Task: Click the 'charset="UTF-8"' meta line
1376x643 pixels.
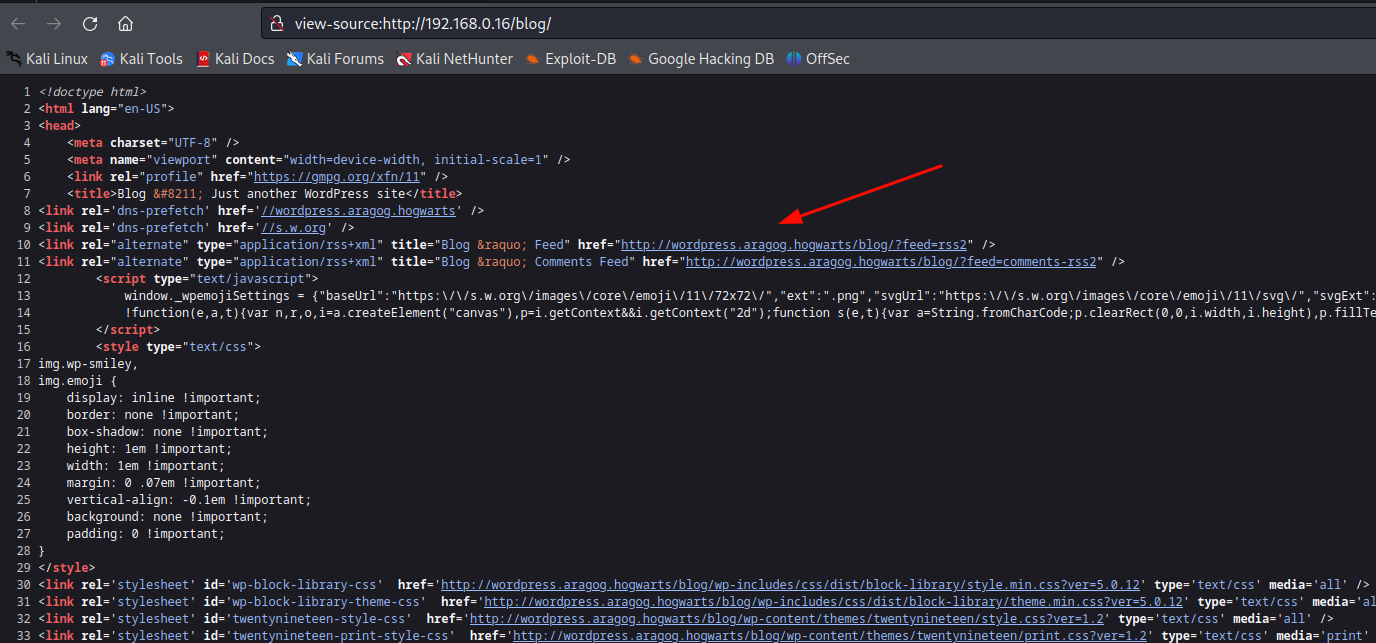Action: (x=153, y=142)
